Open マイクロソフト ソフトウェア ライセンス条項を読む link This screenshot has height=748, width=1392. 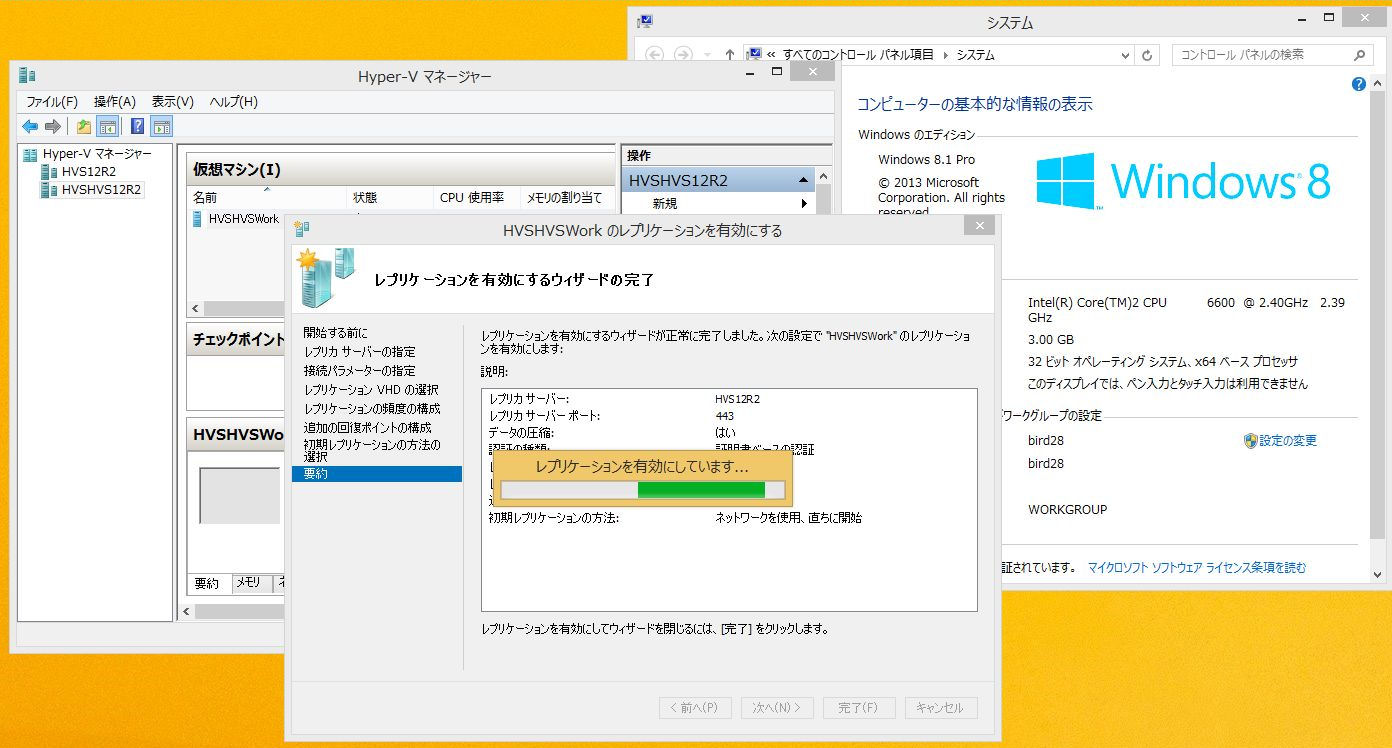click(1197, 567)
